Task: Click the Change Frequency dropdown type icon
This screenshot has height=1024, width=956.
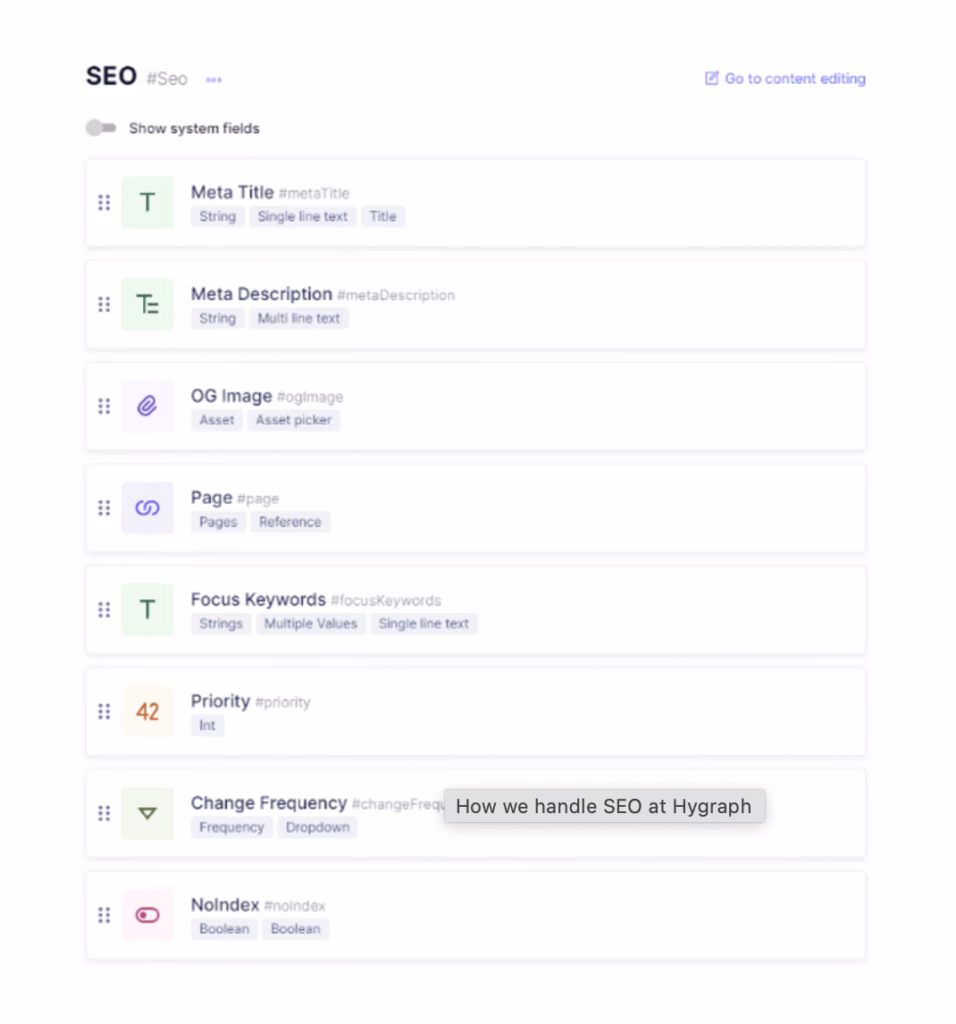Action: point(147,813)
